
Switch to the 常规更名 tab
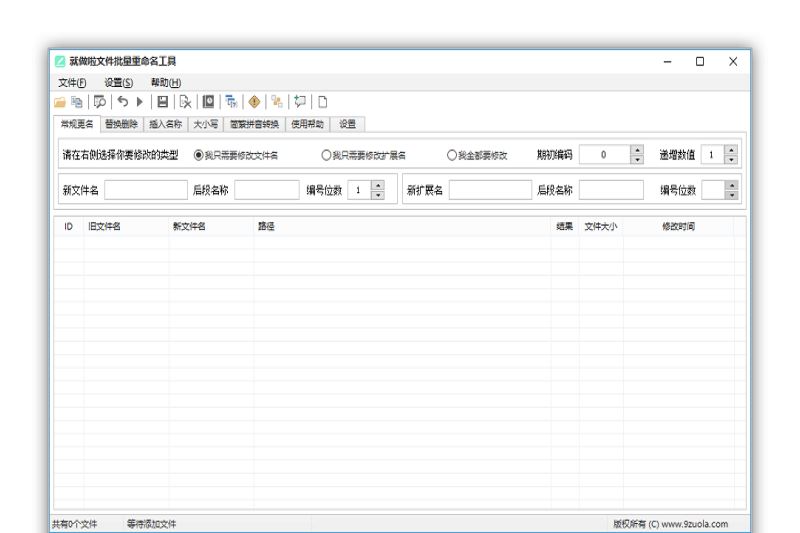click(x=77, y=124)
